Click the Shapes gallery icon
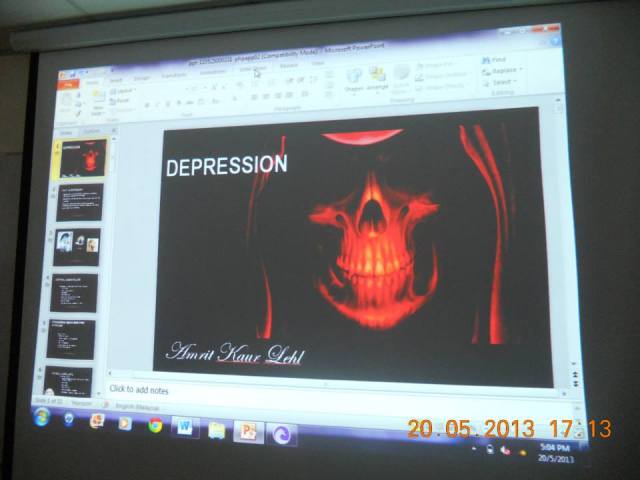Image resolution: width=640 pixels, height=480 pixels. click(354, 80)
